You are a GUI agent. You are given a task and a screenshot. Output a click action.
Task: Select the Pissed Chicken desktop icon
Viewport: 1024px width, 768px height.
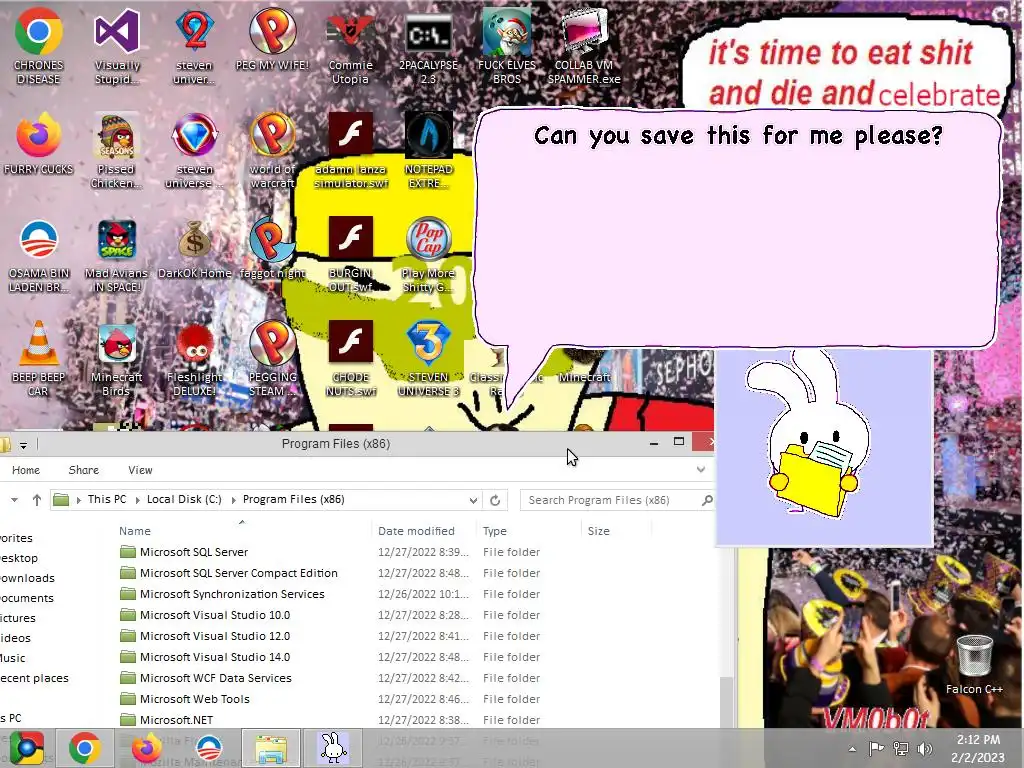(116, 150)
